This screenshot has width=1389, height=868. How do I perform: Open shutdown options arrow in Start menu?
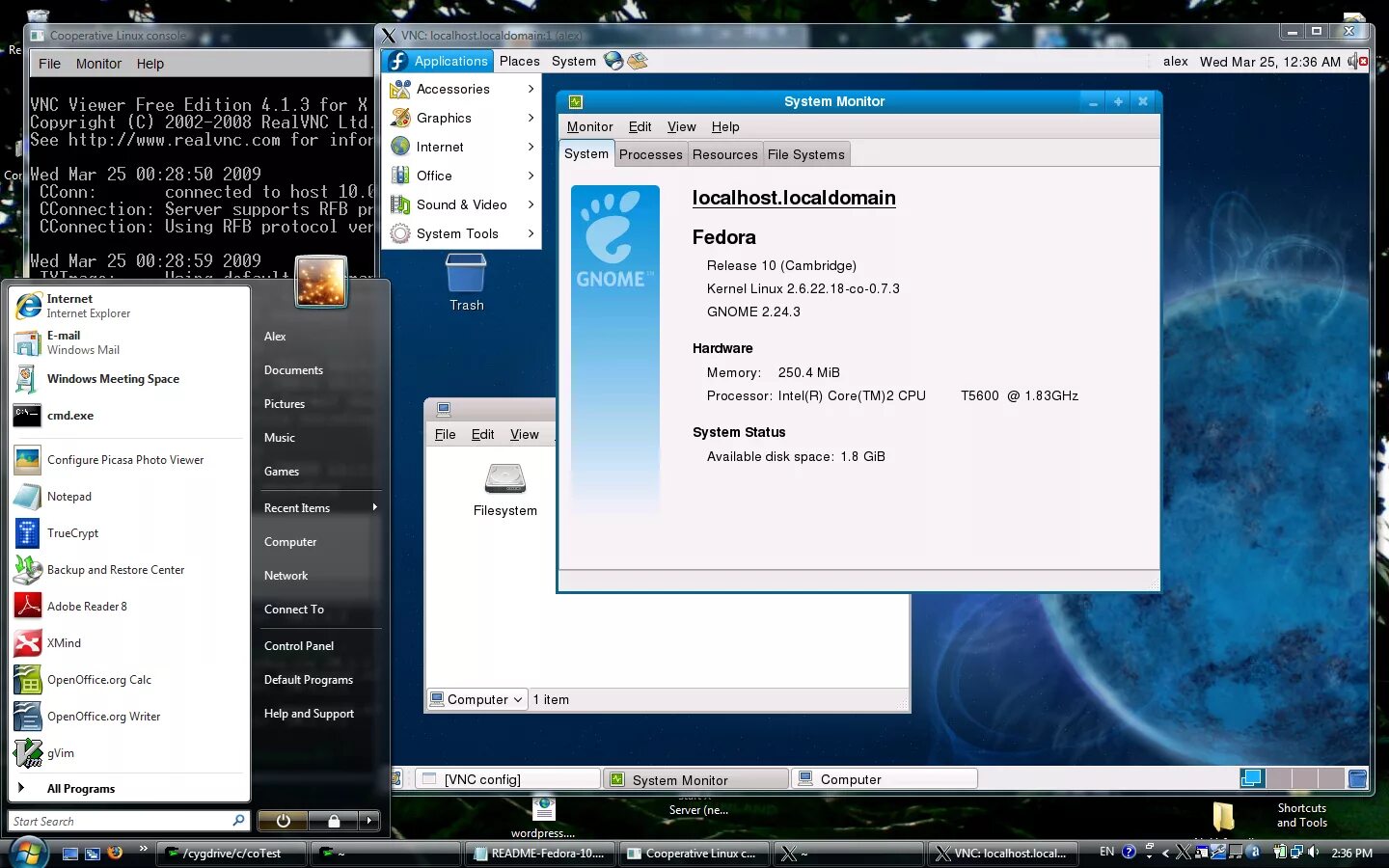[x=369, y=821]
